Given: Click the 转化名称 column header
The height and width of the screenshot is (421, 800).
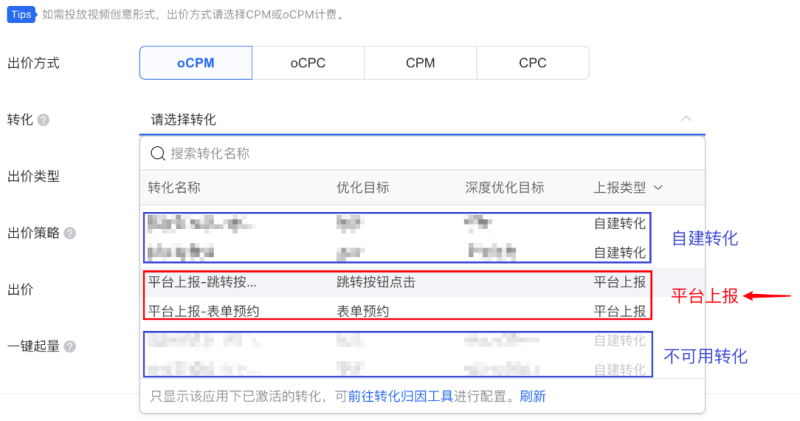Looking at the screenshot, I should pyautogui.click(x=174, y=187).
